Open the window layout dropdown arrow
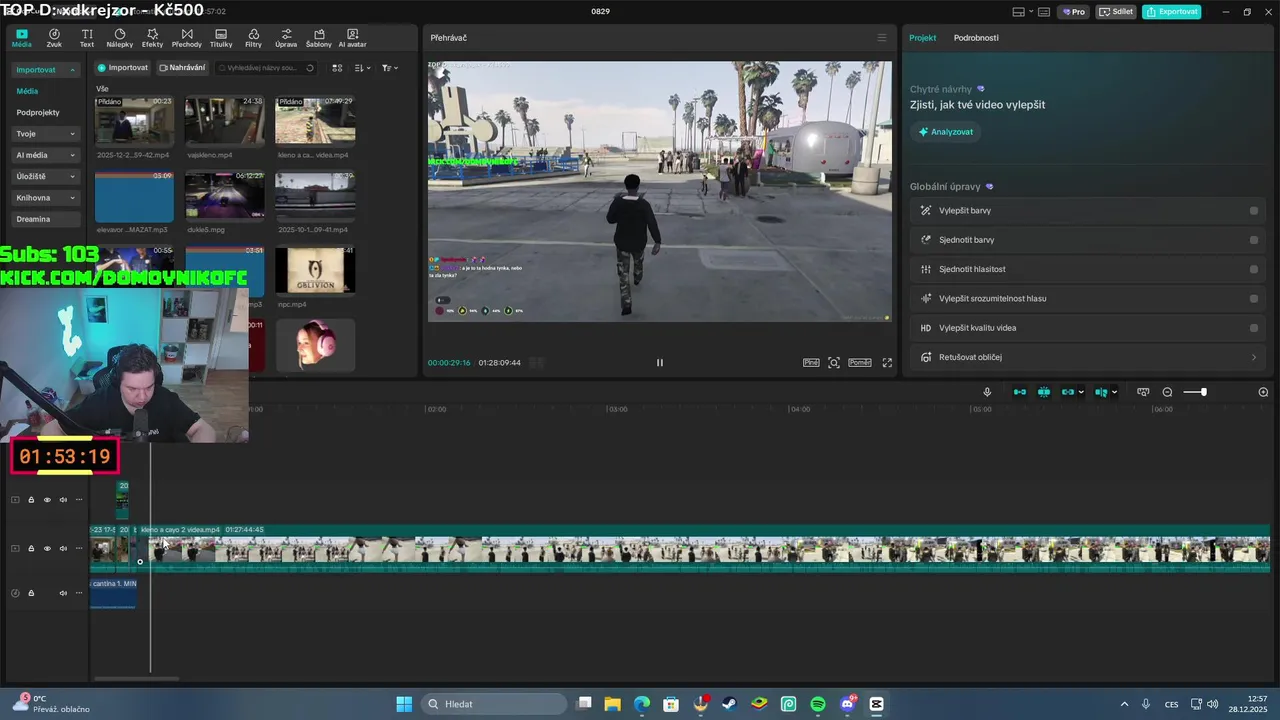This screenshot has height=720, width=1280. click(x=1031, y=12)
